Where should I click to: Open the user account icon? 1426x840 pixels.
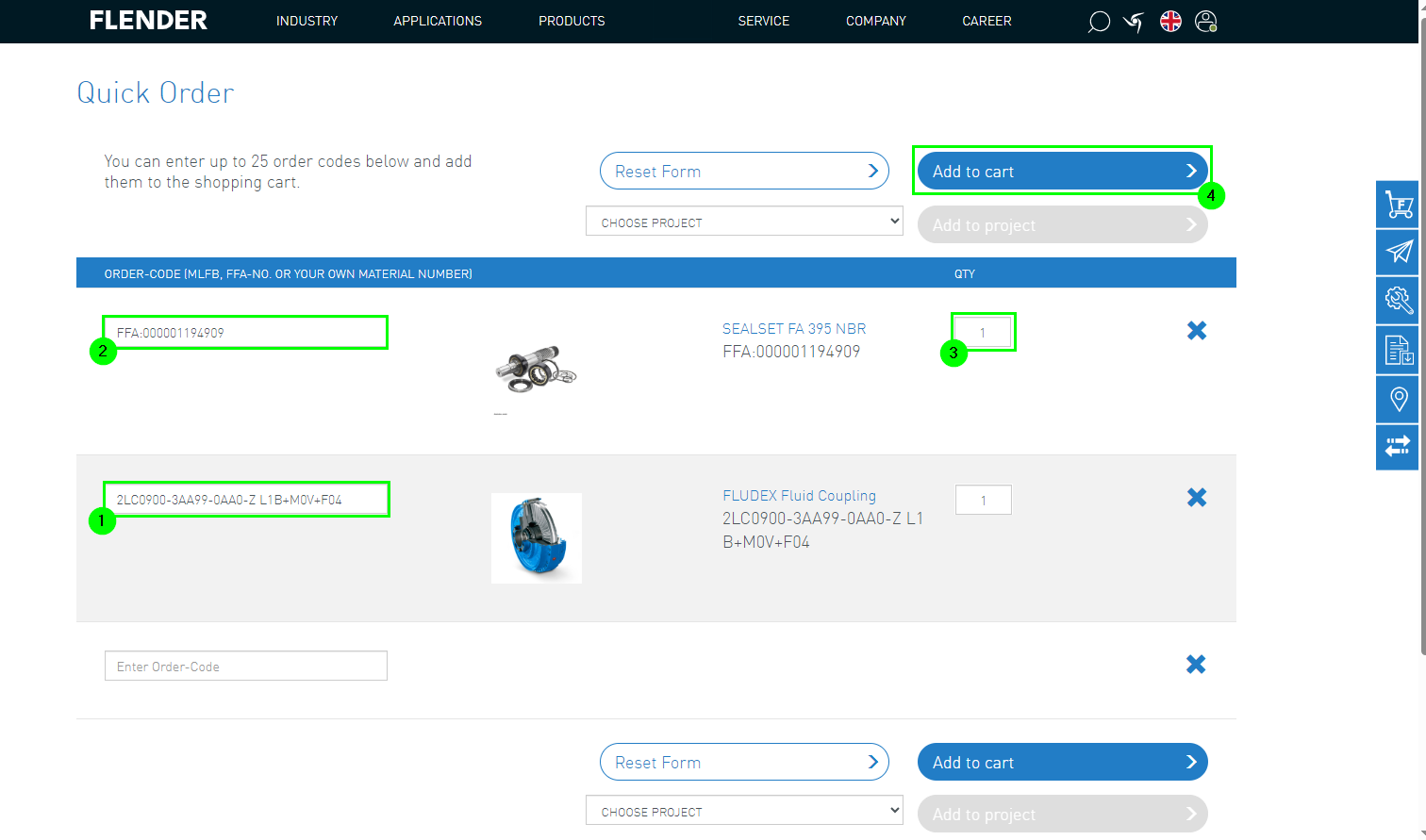coord(1206,22)
